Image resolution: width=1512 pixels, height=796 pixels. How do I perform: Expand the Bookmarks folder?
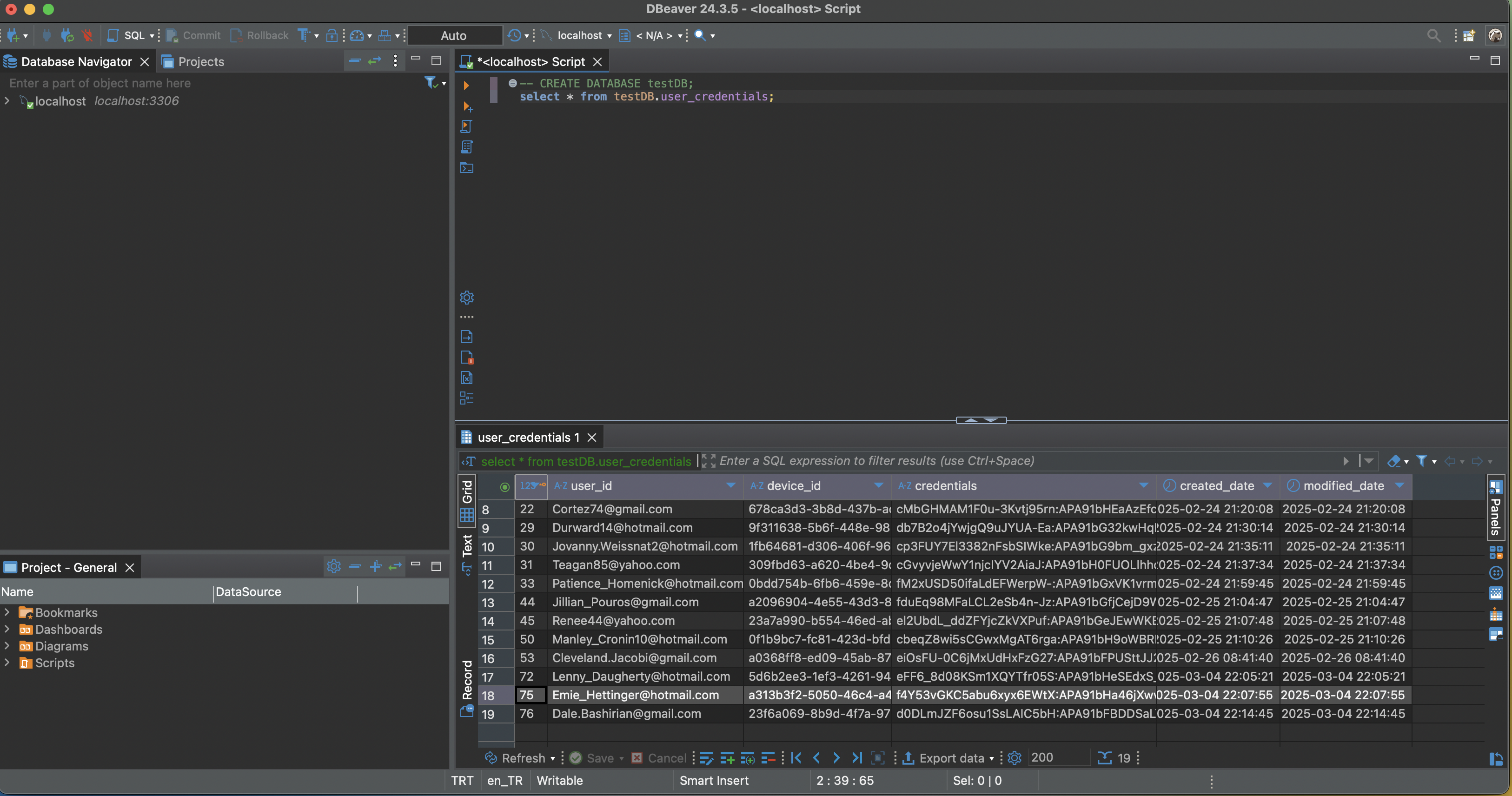7,612
